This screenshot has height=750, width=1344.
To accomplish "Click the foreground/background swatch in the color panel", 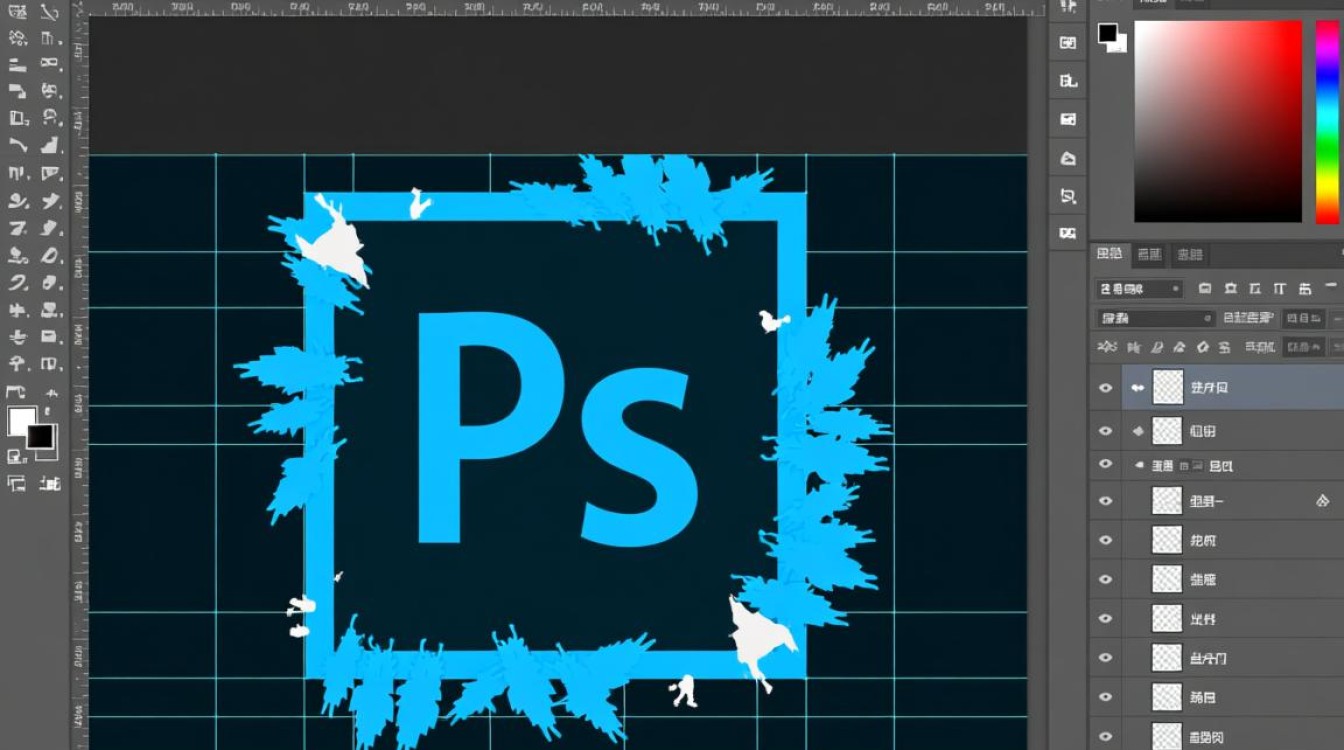I will tap(1111, 36).
